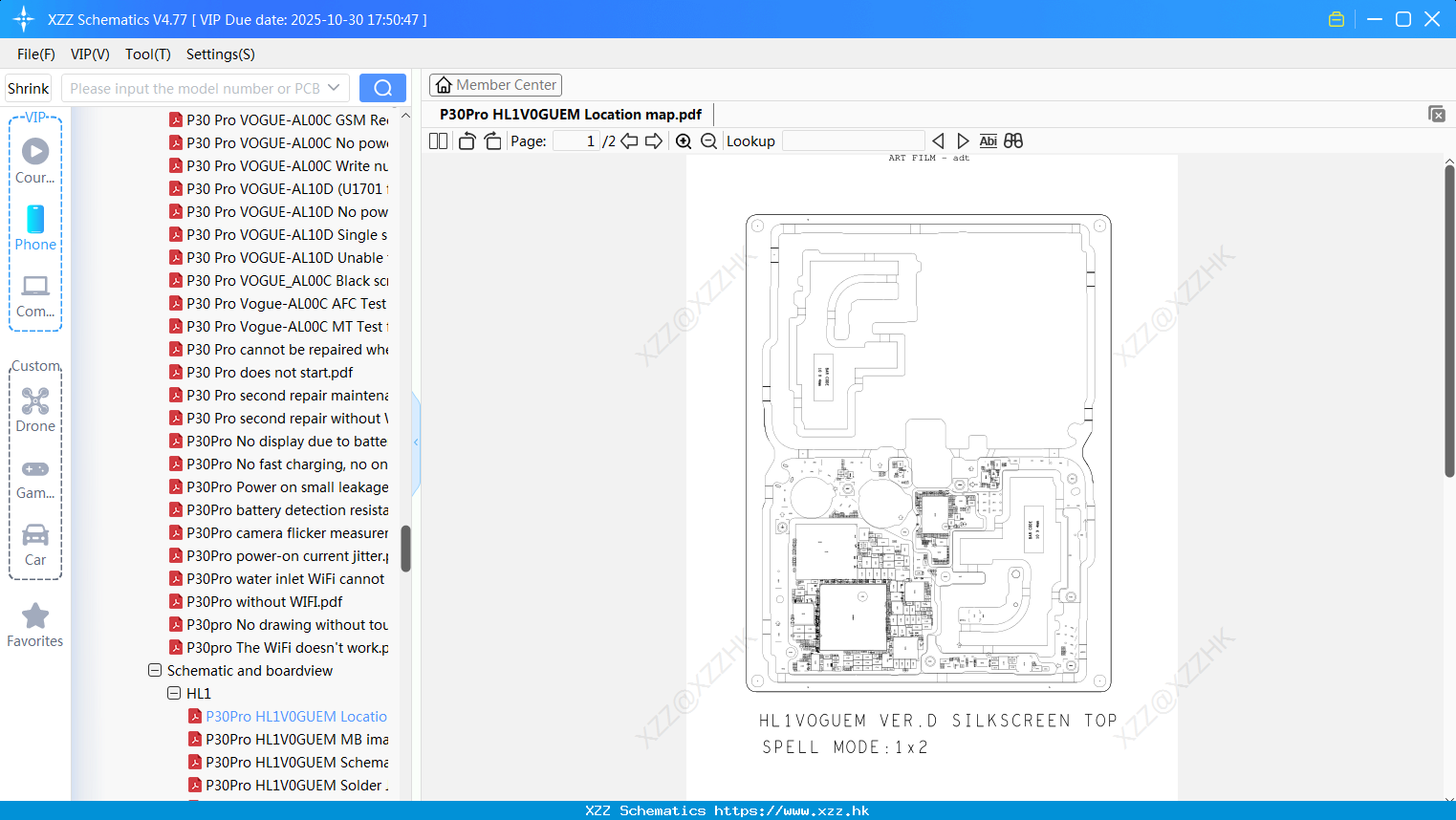Open P30Pro Power on small leakage file

[x=278, y=486]
